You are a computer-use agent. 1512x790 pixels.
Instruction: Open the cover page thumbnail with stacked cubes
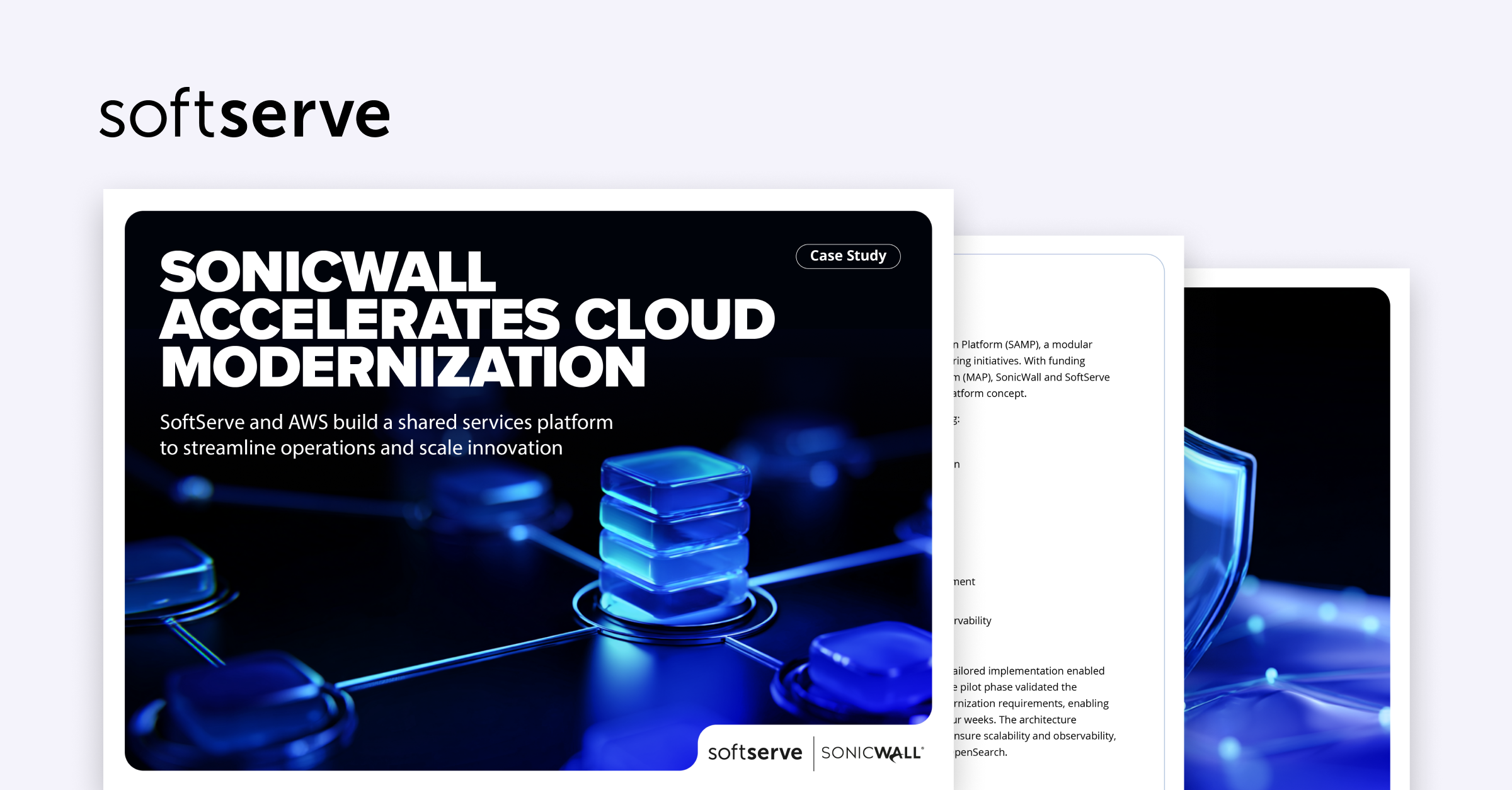[528, 490]
